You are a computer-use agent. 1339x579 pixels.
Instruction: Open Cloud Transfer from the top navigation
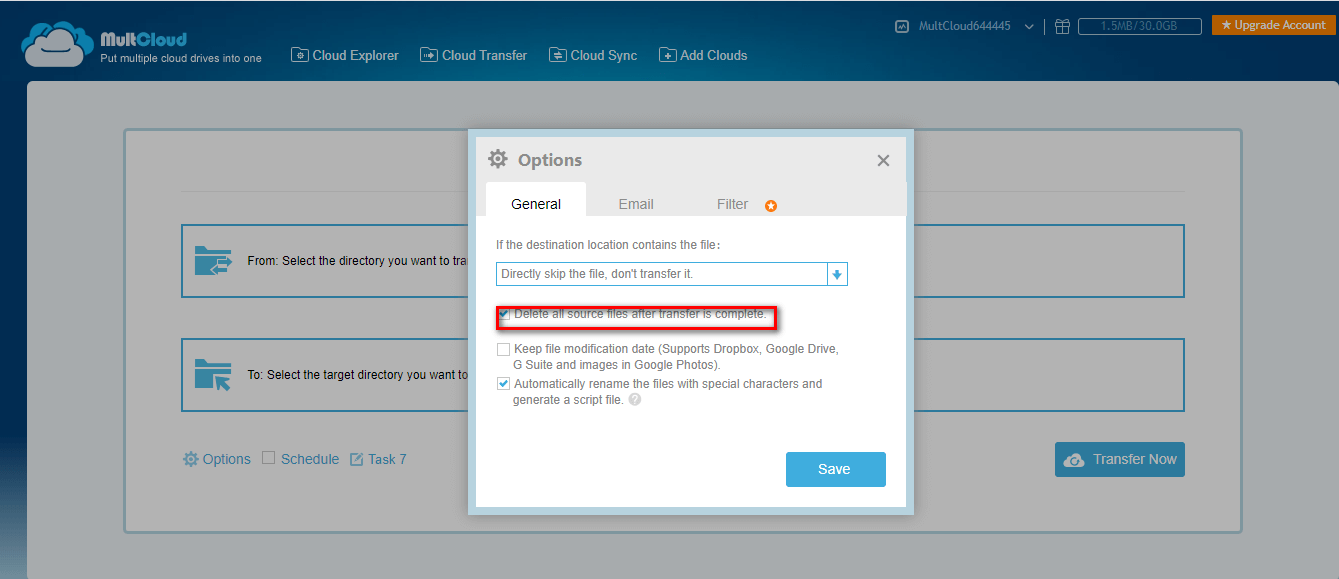(473, 55)
